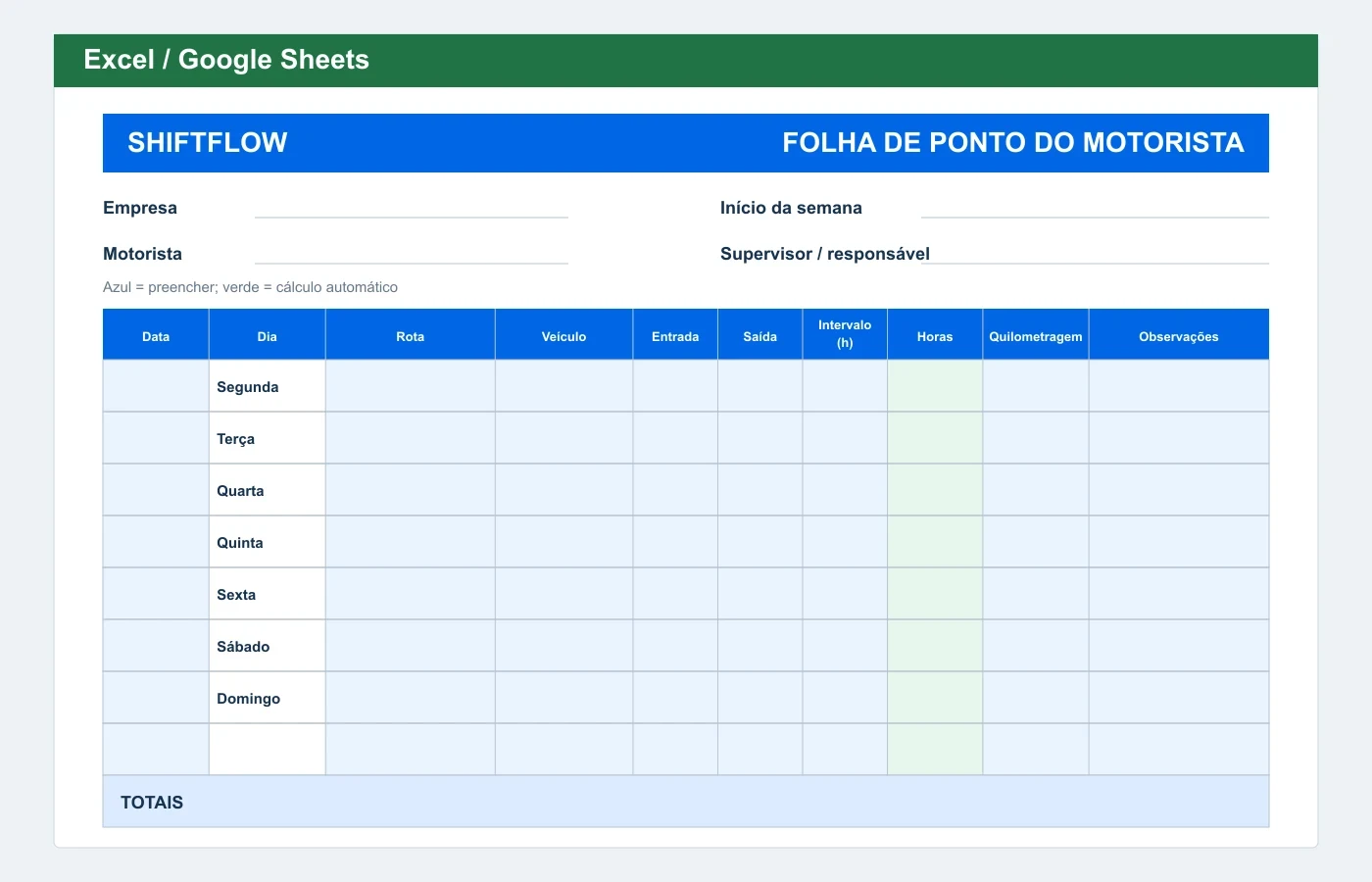Click the Quinta day cell

(267, 542)
